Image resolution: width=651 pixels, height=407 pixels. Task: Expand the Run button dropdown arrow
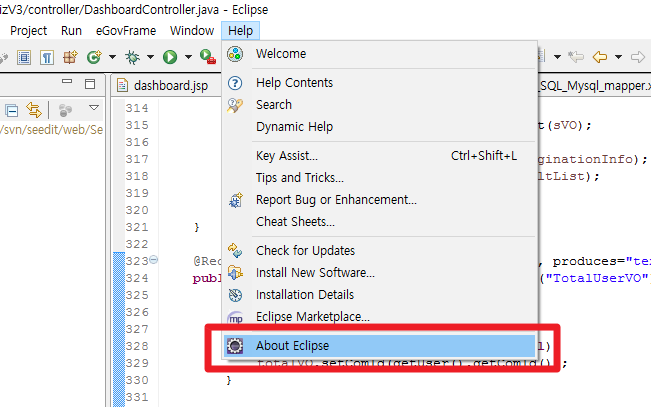click(188, 57)
